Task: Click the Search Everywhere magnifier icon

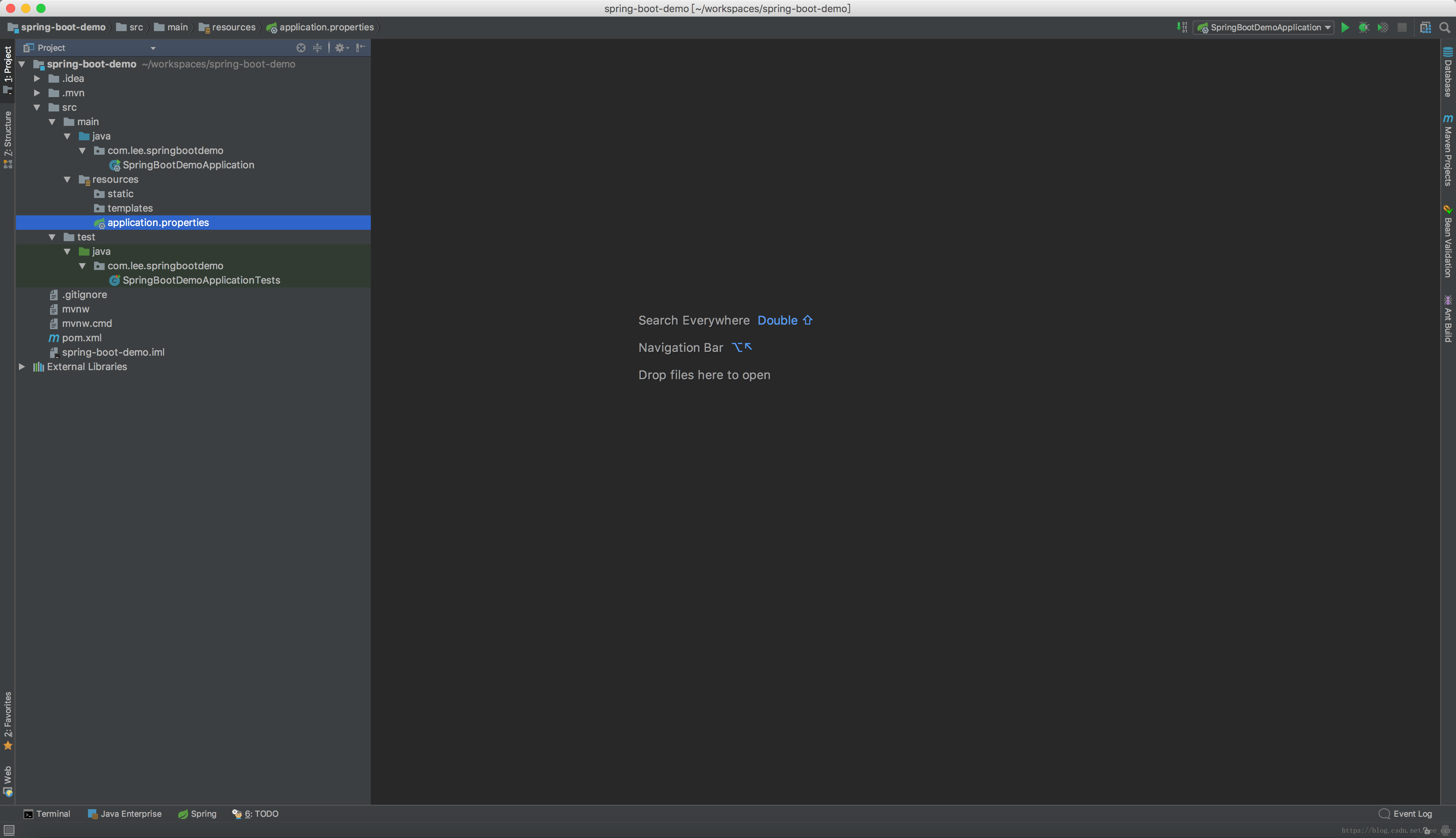Action: (x=1445, y=27)
